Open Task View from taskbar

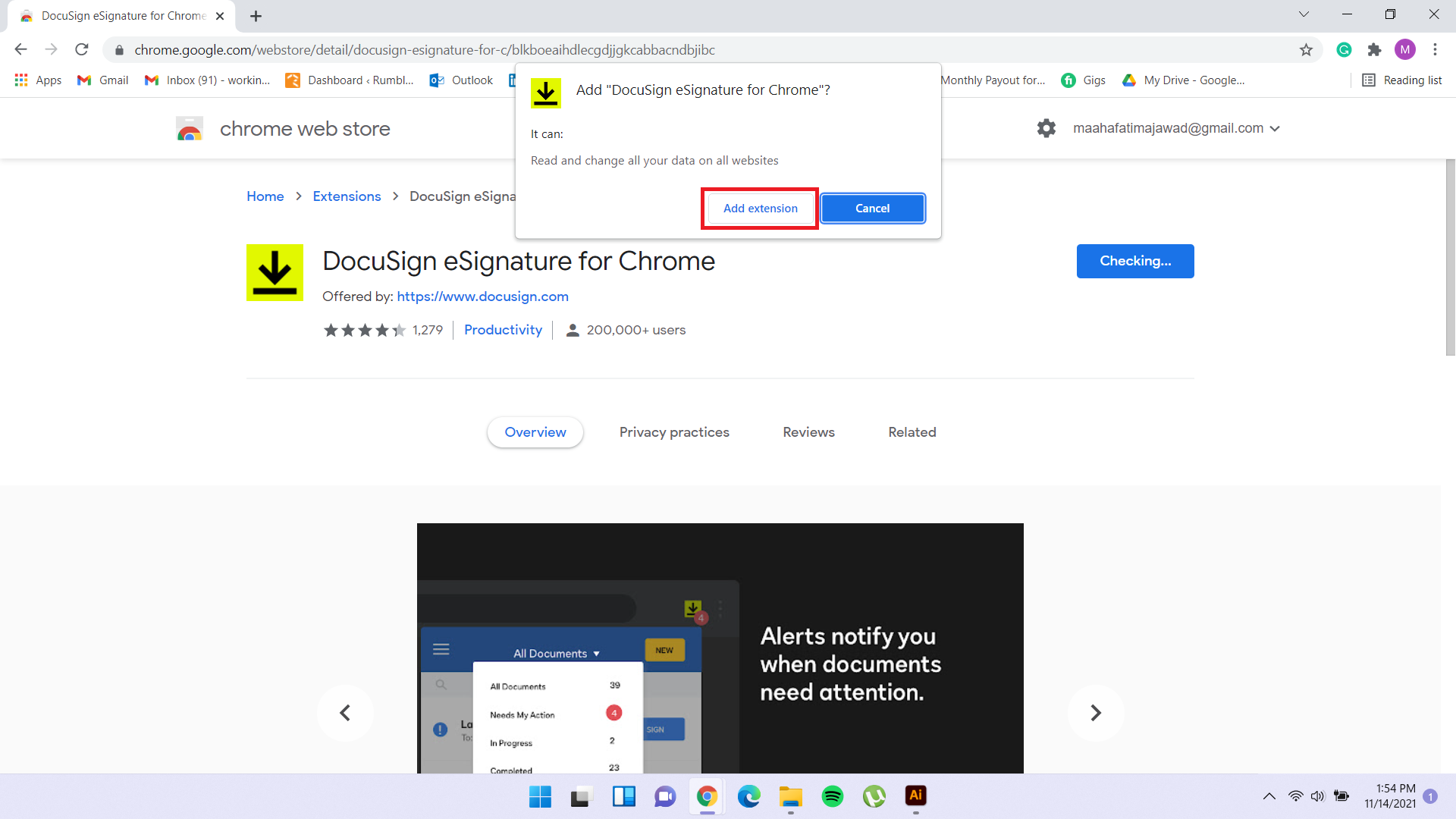(x=582, y=796)
